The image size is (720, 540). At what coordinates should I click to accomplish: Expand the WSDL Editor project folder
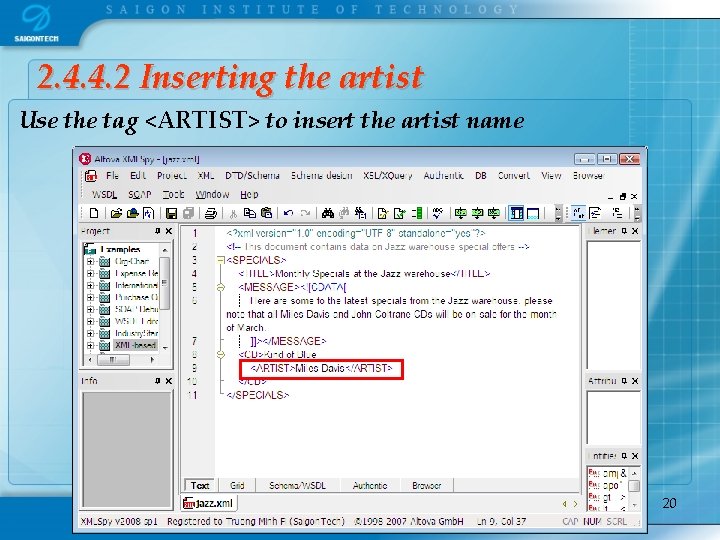pyautogui.click(x=90, y=321)
